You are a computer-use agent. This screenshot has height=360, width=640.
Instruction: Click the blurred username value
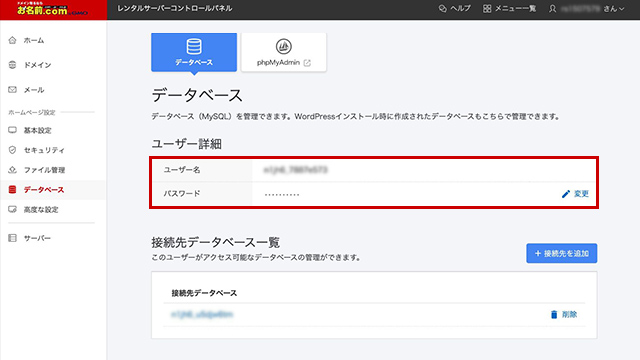[x=296, y=170]
